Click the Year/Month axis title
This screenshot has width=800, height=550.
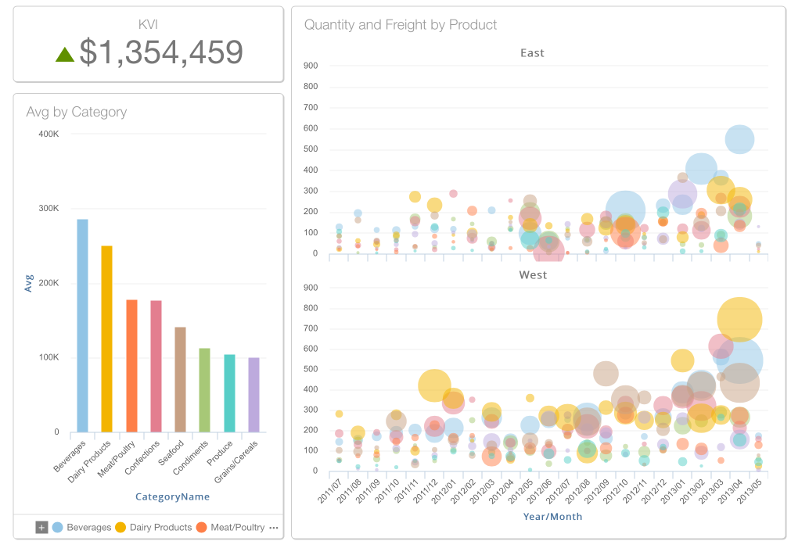click(552, 517)
